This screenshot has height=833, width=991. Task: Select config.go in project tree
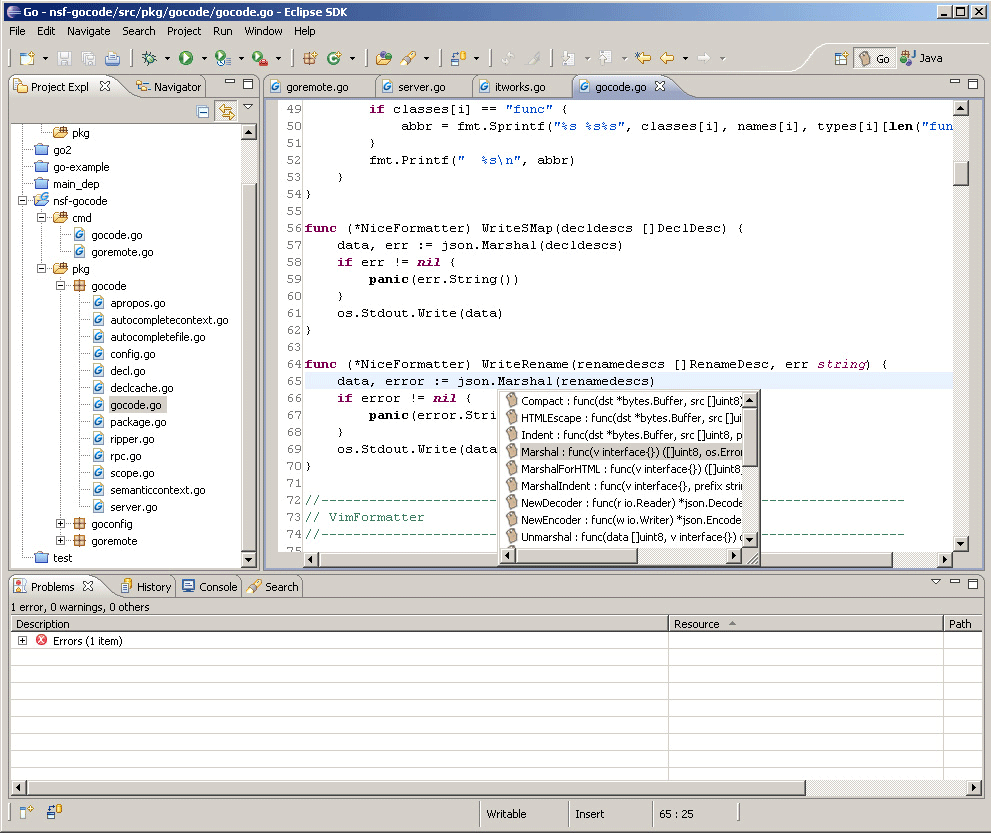click(131, 354)
